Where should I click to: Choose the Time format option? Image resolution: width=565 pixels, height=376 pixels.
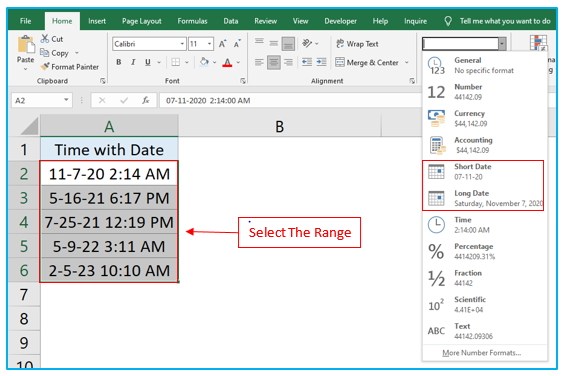tap(485, 225)
